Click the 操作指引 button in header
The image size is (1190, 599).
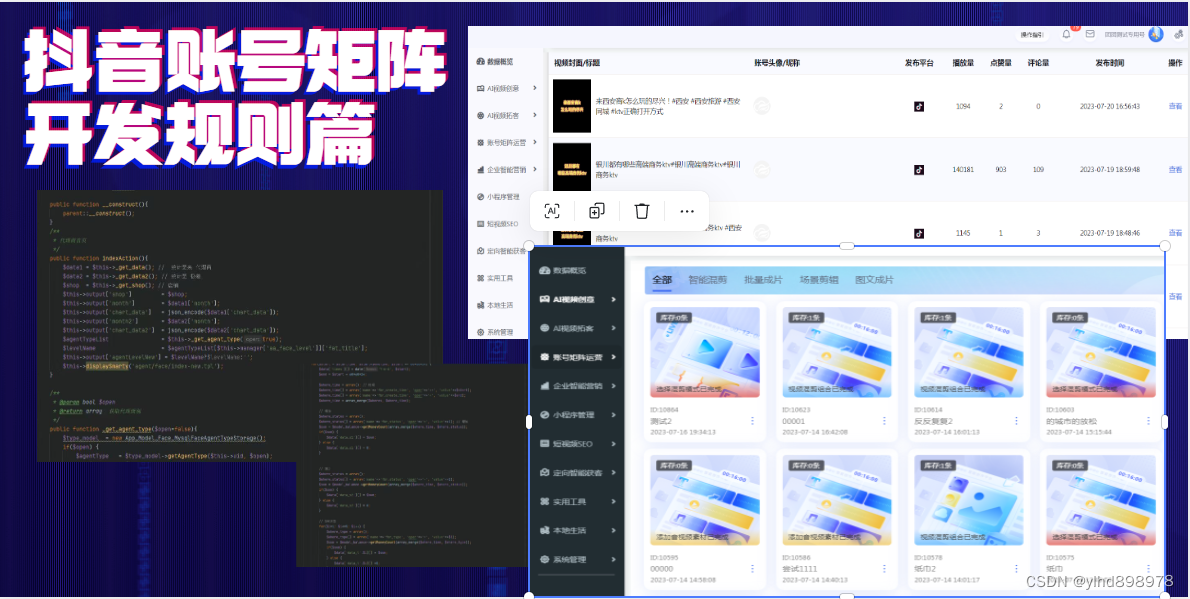tap(1032, 35)
